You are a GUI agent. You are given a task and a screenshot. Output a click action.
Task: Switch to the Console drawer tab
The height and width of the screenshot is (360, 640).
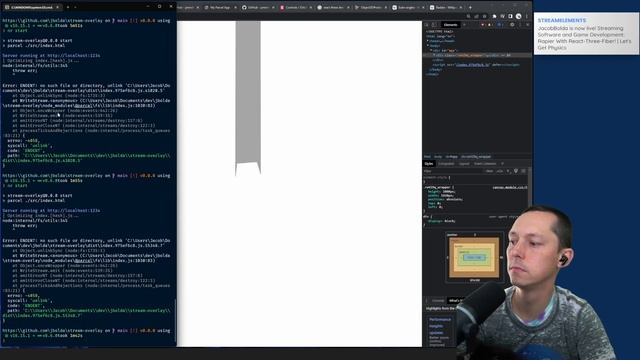pos(438,301)
